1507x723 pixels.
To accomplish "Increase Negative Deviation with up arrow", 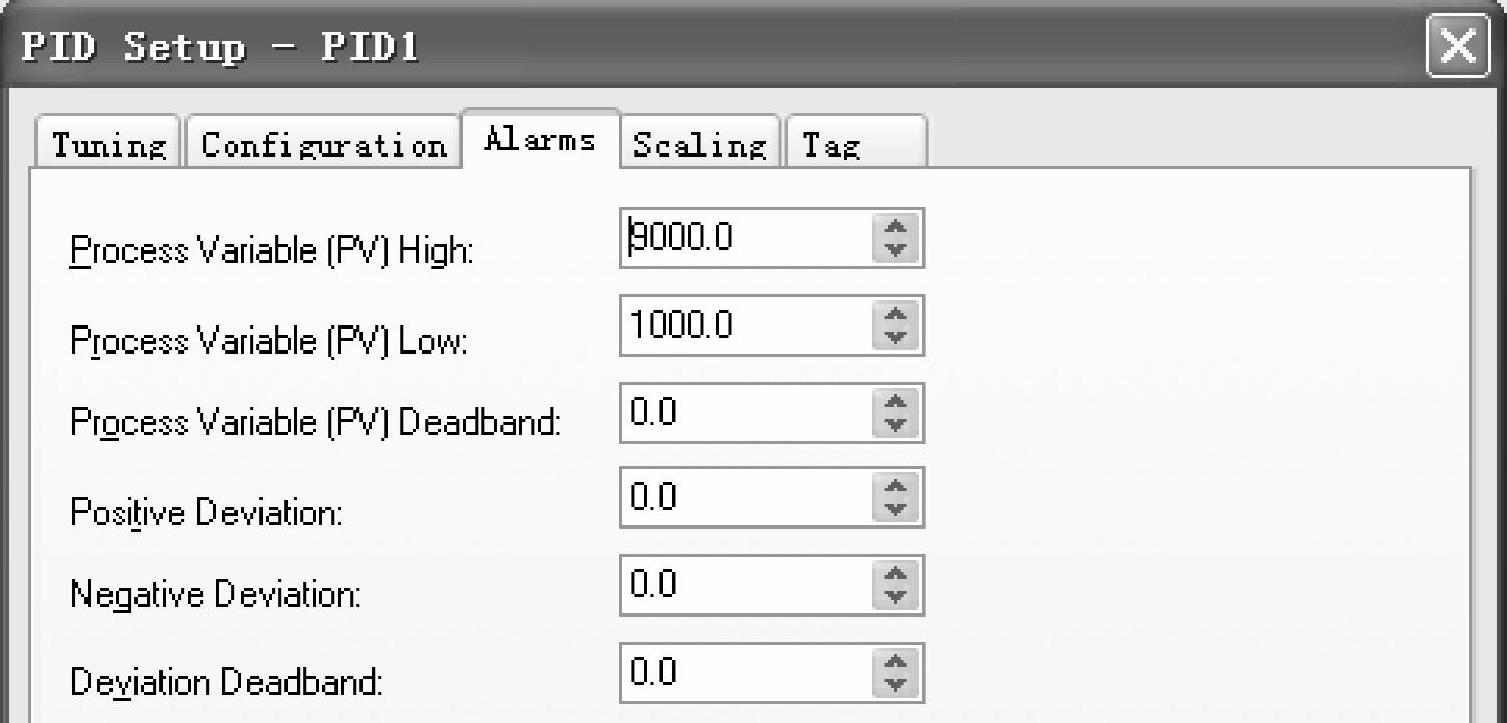I will (x=898, y=572).
